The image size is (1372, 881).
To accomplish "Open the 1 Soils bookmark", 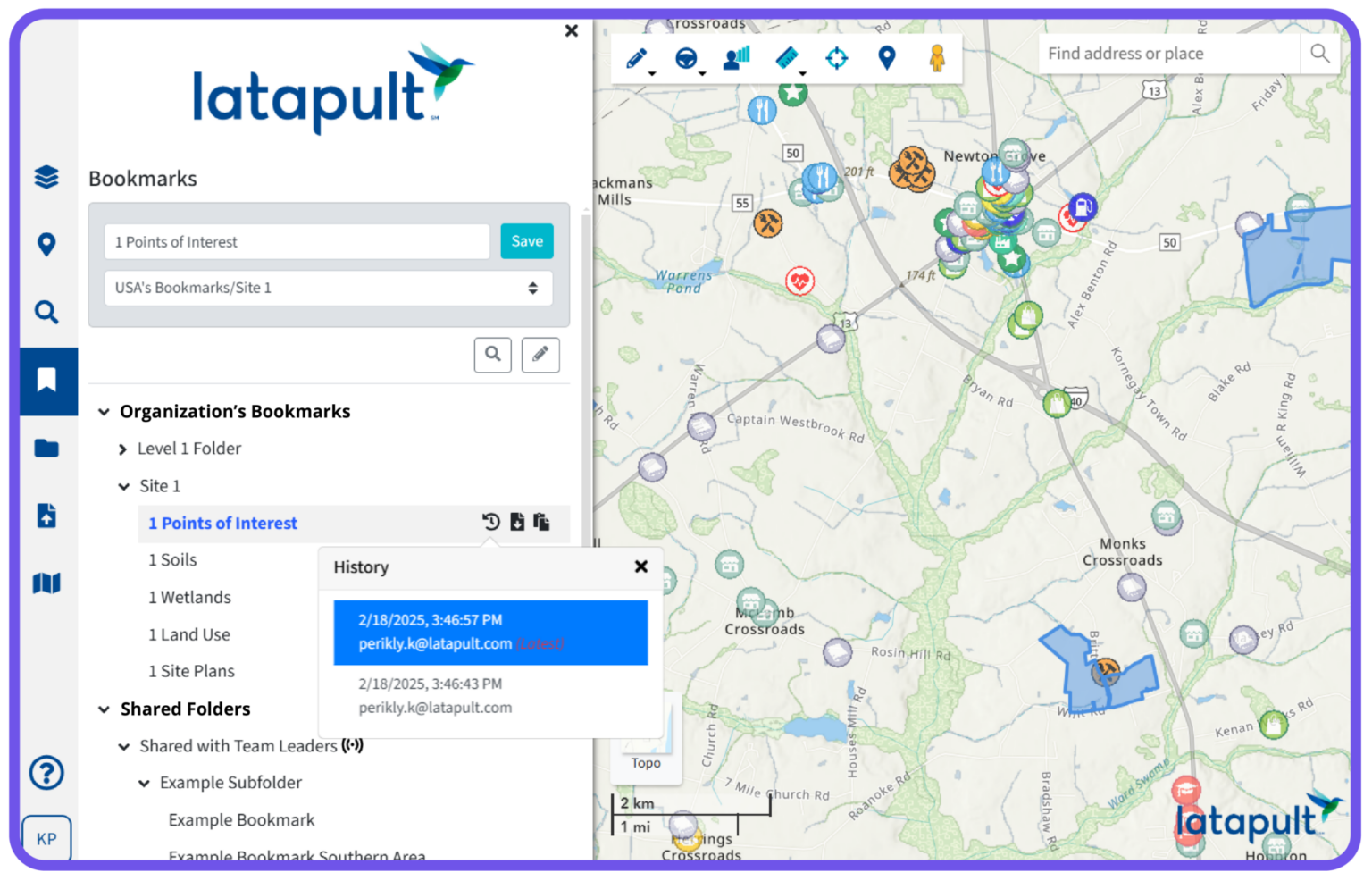I will 172,560.
